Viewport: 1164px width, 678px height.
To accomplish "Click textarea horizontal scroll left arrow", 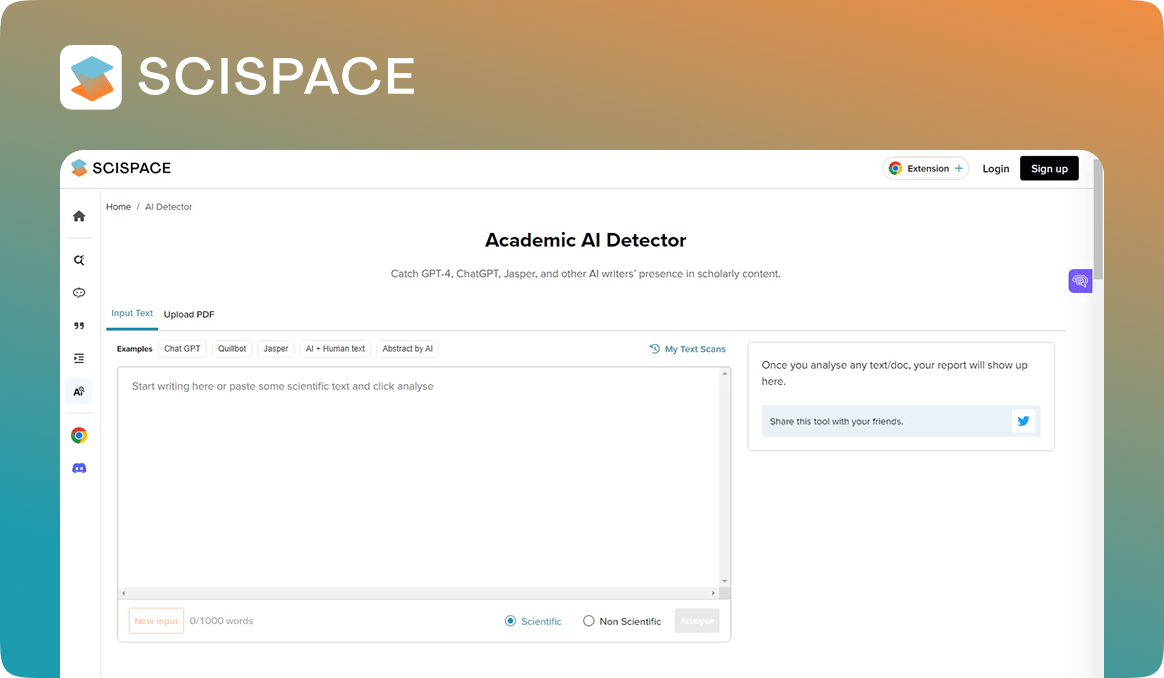I will 123,593.
